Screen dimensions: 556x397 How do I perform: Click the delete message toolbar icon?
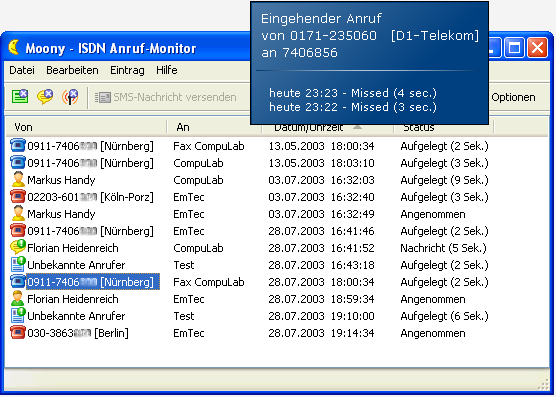tap(45, 96)
